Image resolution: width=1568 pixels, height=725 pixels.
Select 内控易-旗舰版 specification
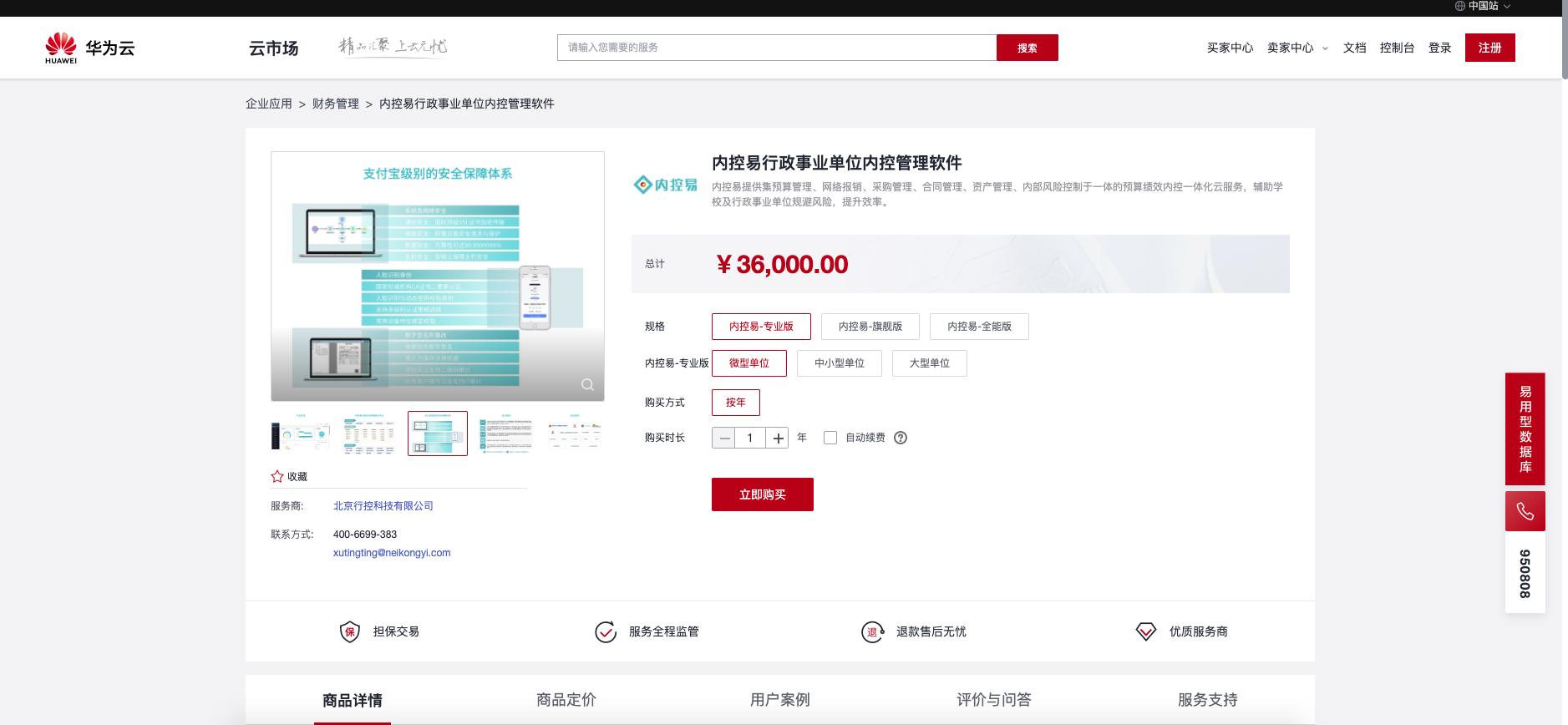tap(870, 327)
